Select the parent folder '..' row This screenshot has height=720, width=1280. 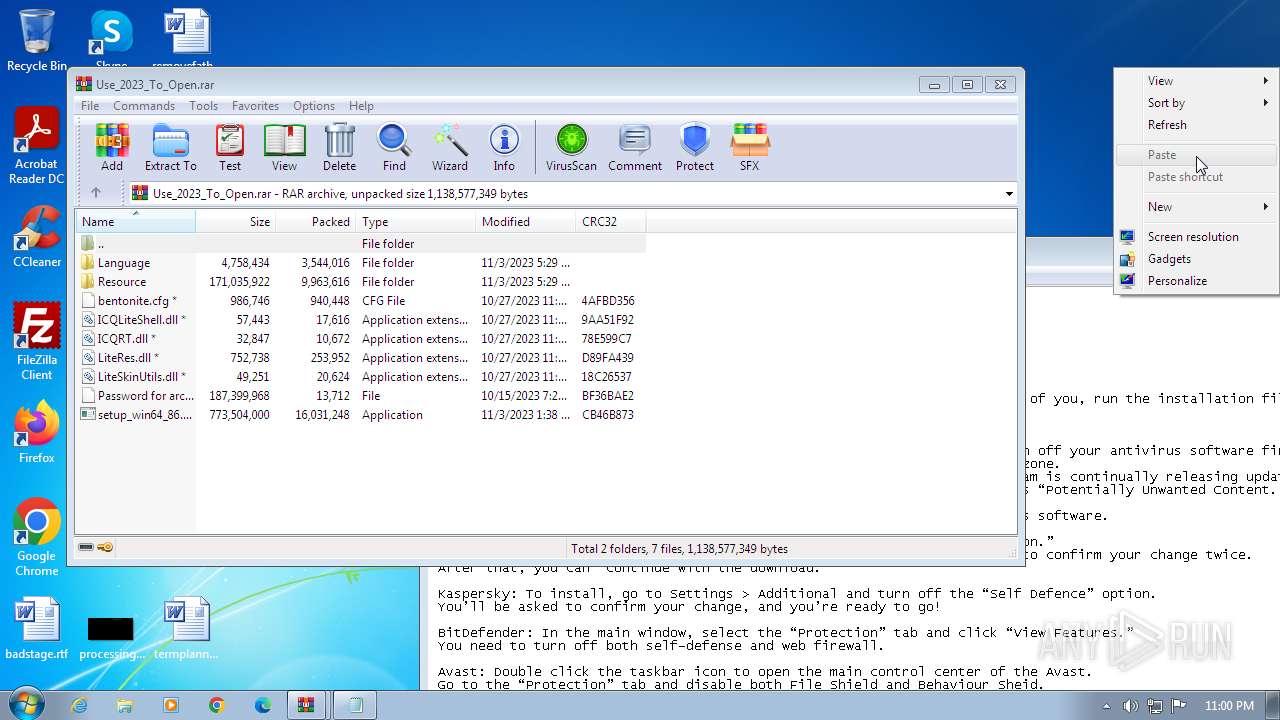pyautogui.click(x=361, y=244)
